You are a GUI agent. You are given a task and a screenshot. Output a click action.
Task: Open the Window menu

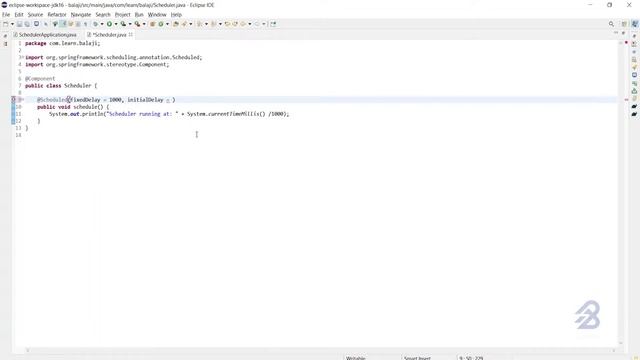[157, 15]
